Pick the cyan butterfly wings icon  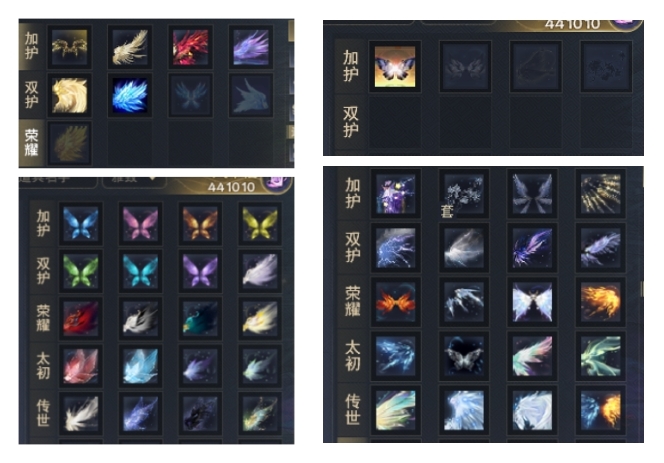pos(141,272)
